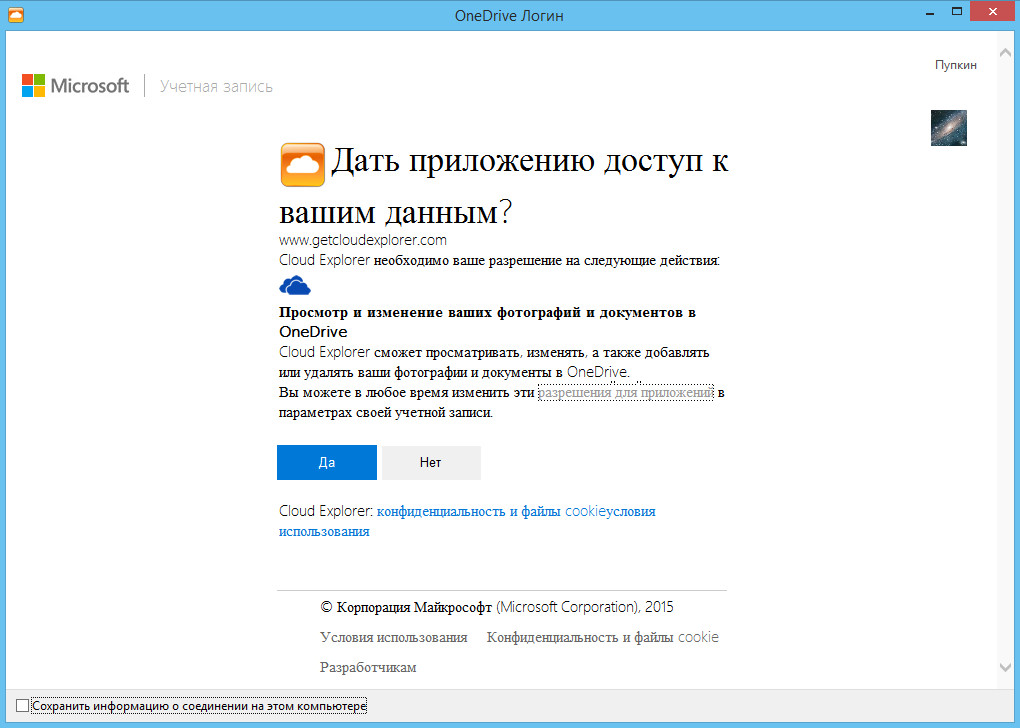Click the Пупкин account name
Image resolution: width=1020 pixels, height=728 pixels.
coord(956,65)
